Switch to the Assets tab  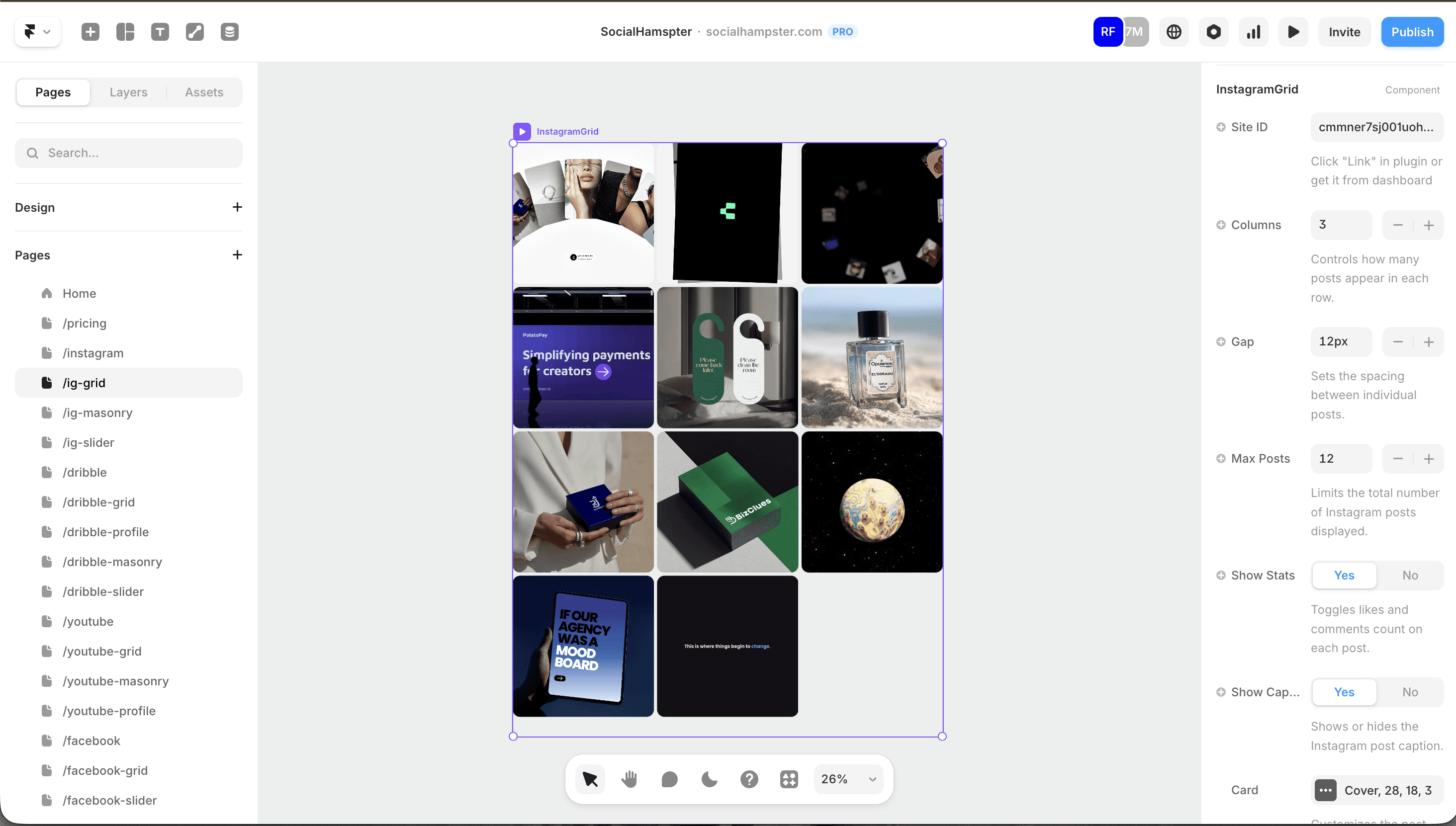tap(204, 92)
